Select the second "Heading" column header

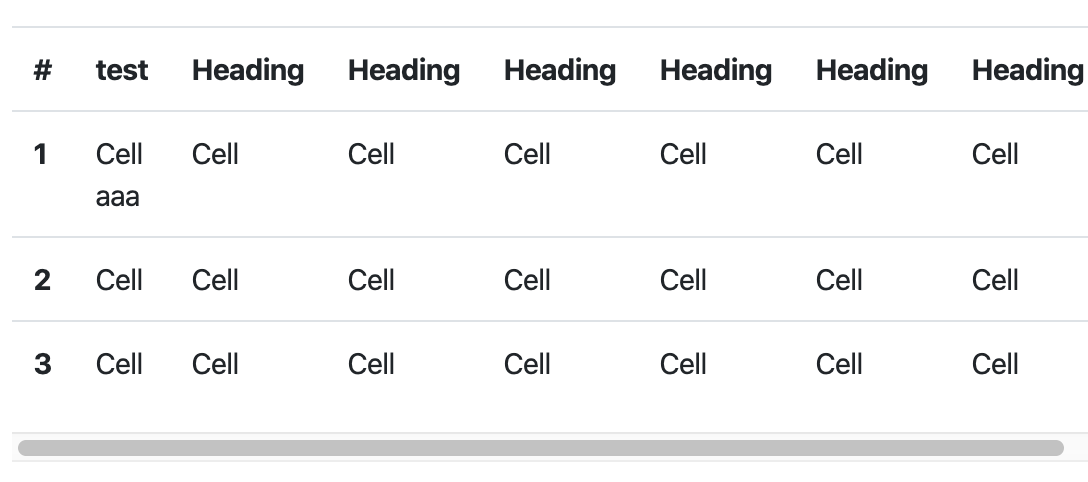tap(404, 70)
